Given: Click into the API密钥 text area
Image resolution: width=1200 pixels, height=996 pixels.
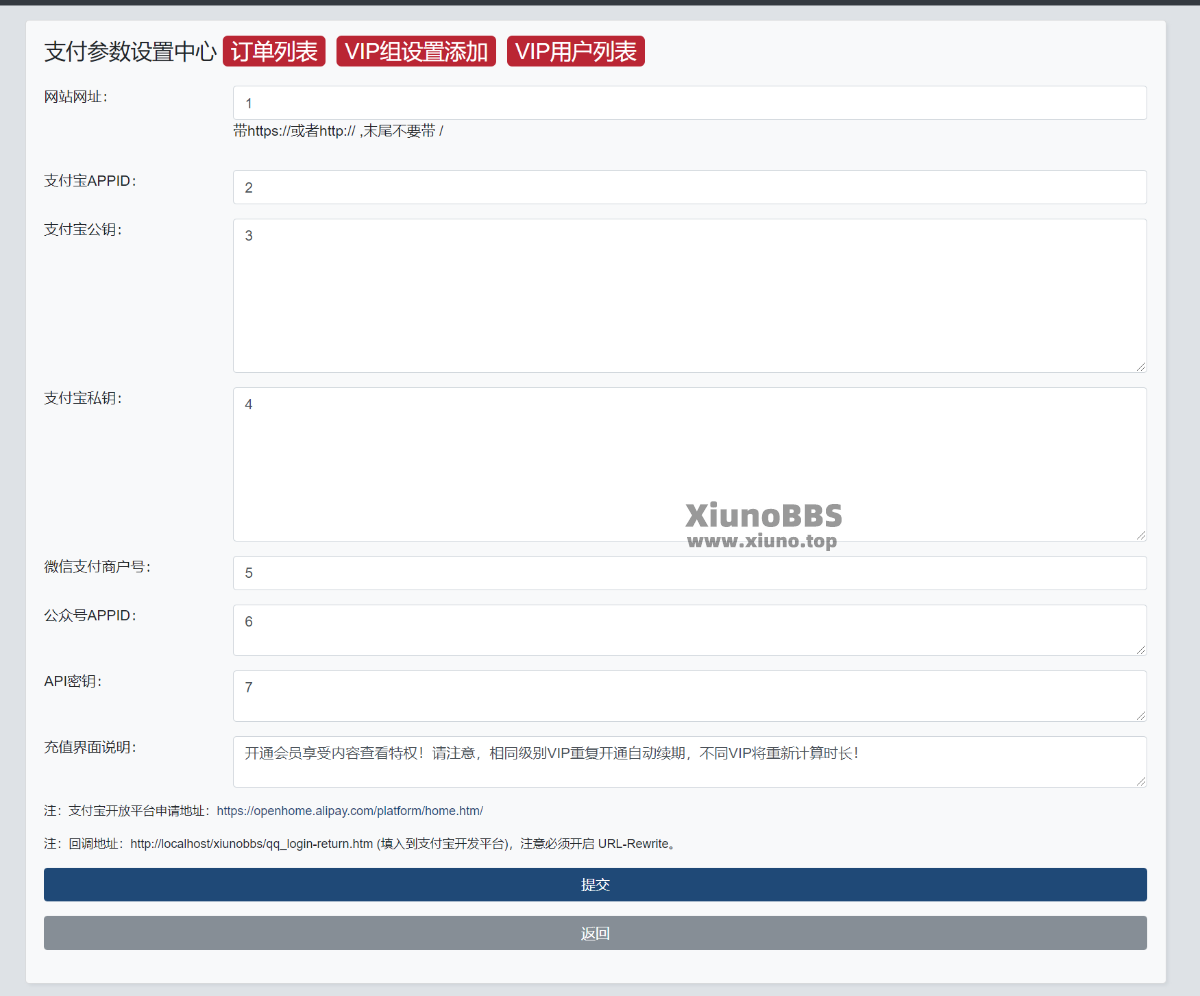Looking at the screenshot, I should click(689, 696).
